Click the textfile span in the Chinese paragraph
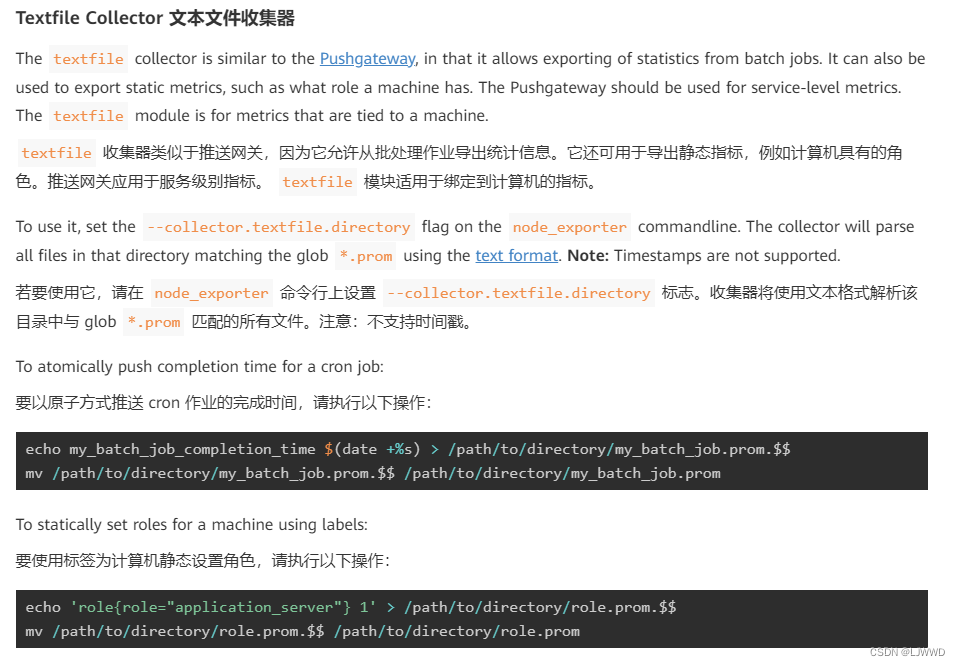Screen dimensions: 960x666 [55, 152]
